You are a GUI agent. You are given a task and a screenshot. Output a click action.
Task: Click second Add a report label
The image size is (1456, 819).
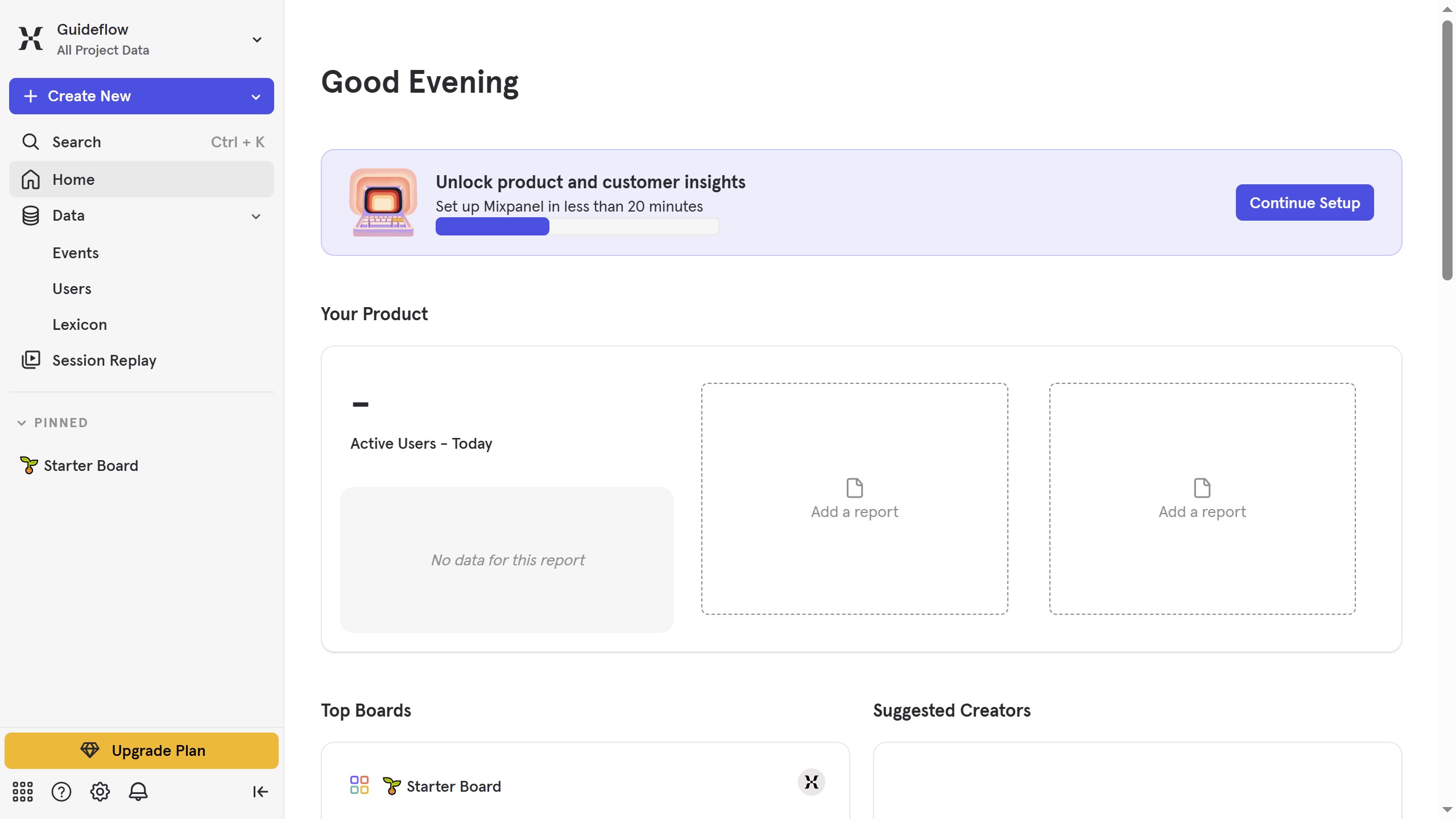point(1202,512)
